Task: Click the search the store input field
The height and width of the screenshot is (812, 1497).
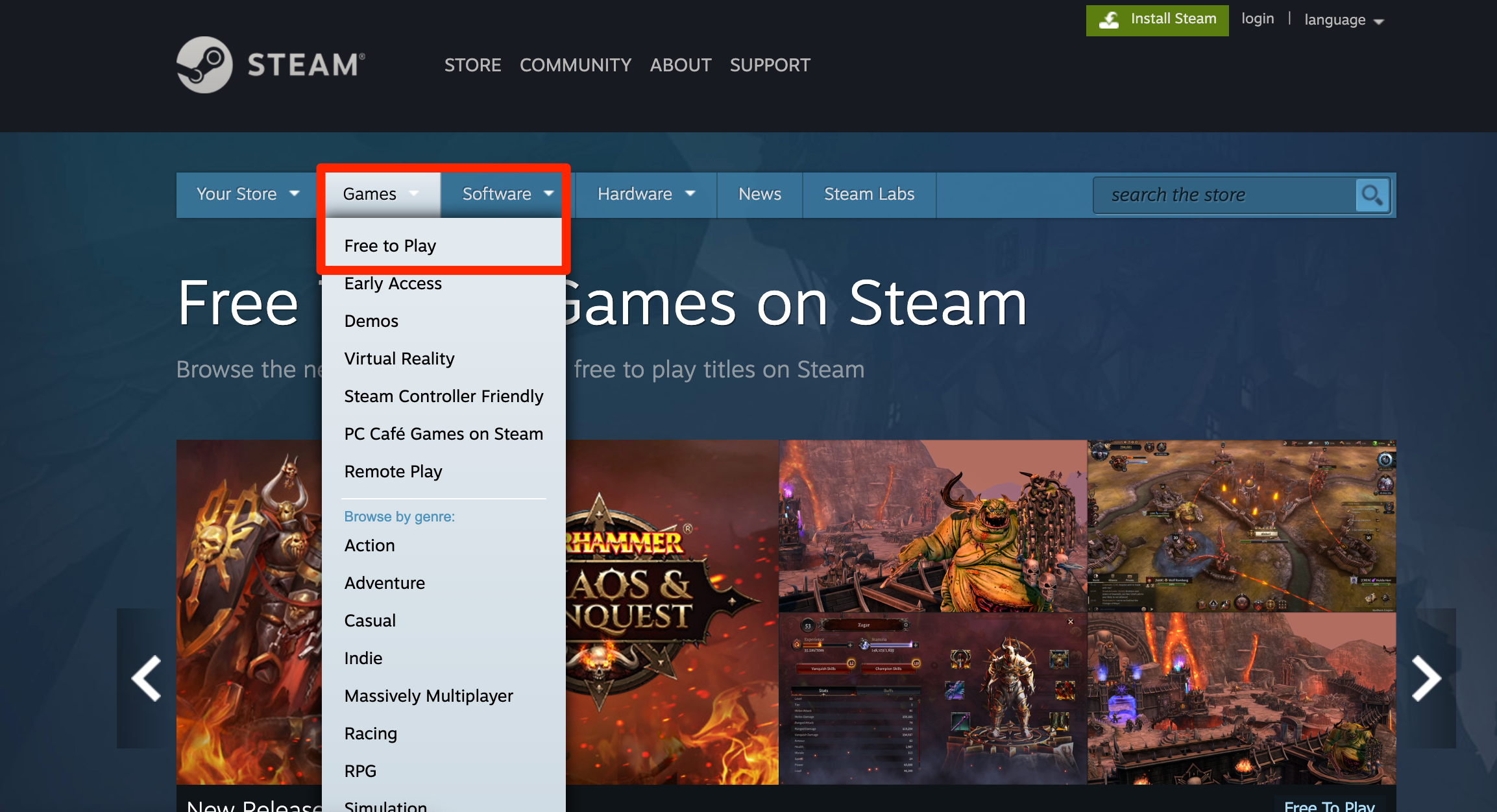Action: coord(1230,194)
